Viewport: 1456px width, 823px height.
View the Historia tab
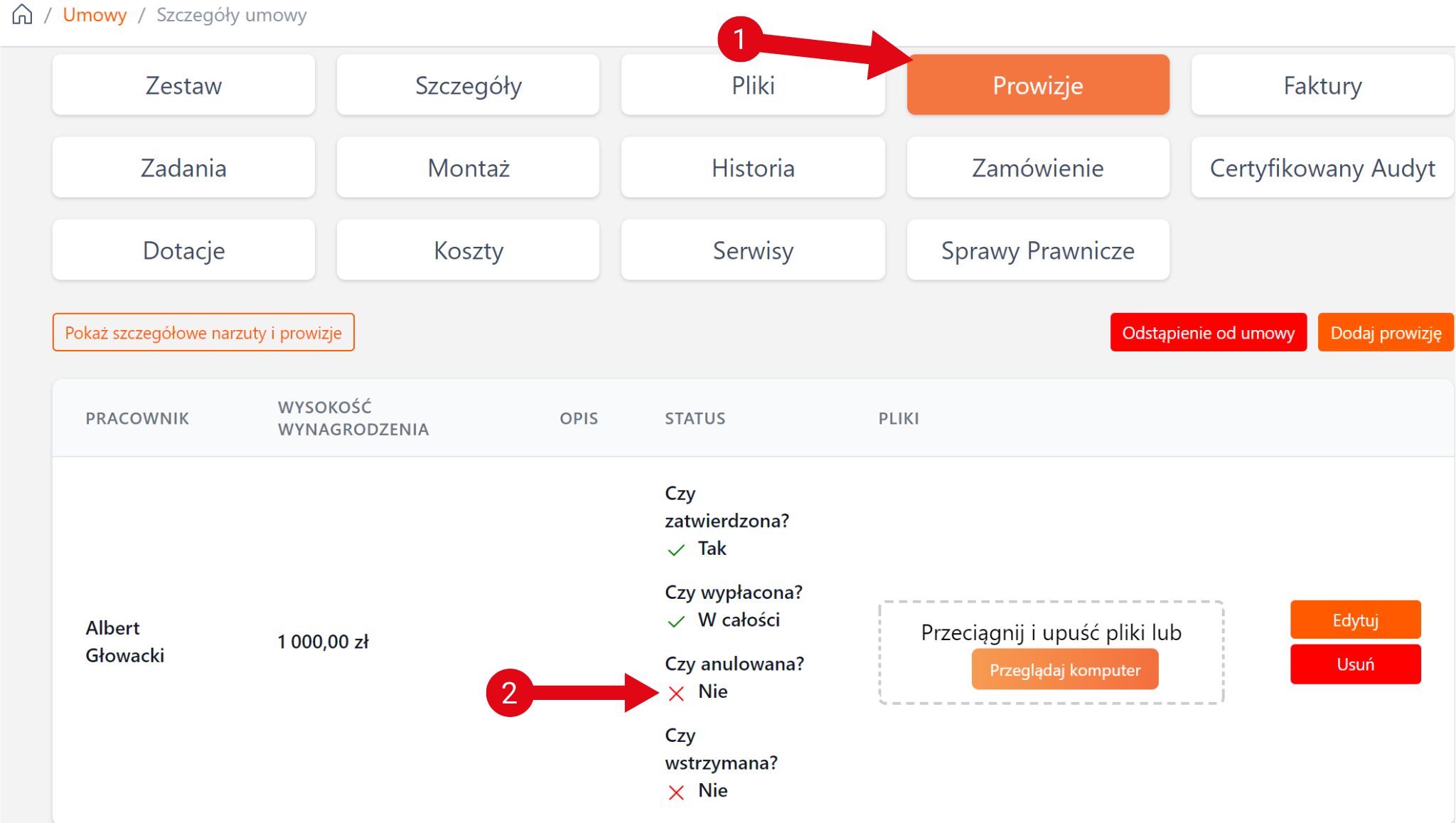coord(753,168)
